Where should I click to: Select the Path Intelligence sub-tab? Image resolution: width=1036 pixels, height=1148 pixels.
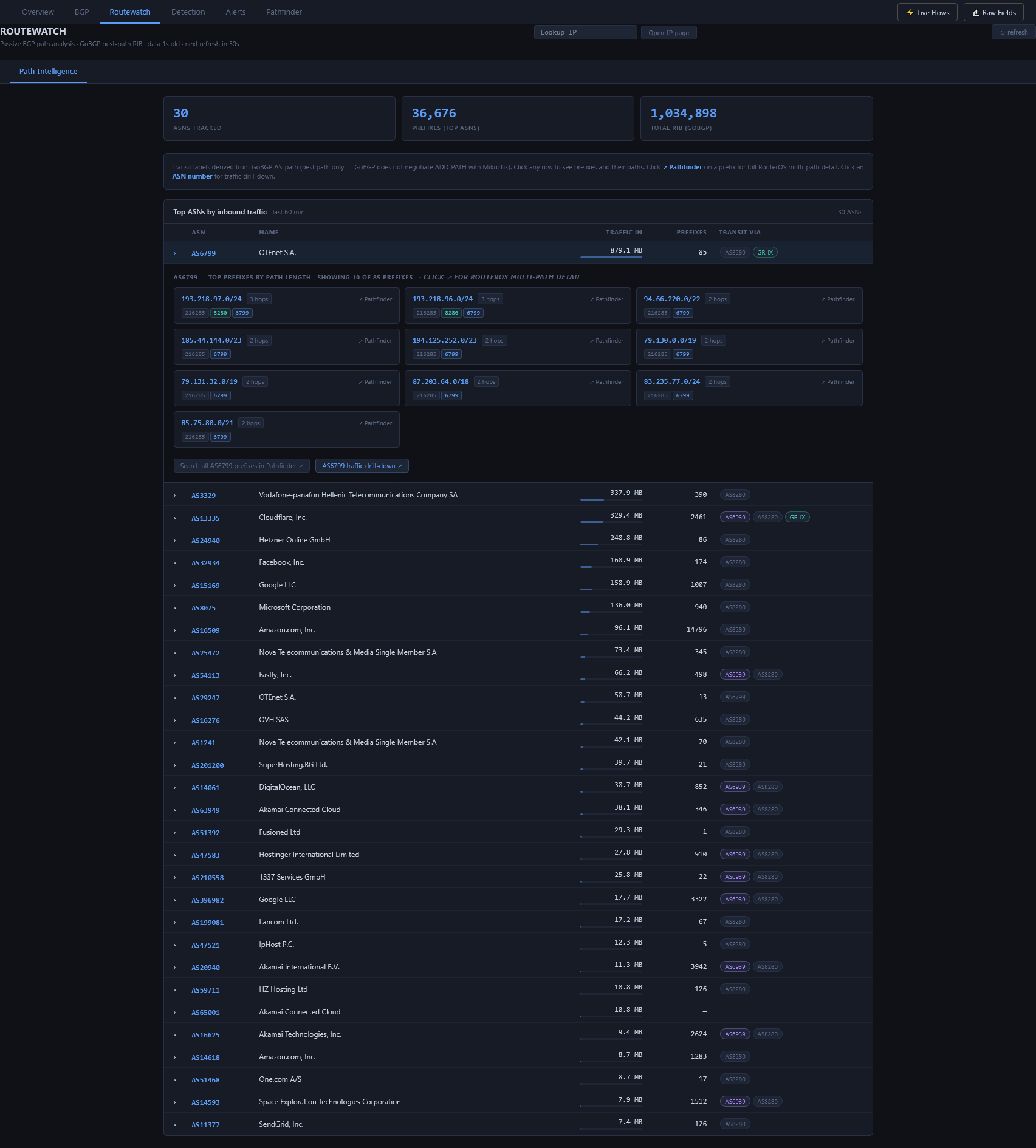[49, 72]
